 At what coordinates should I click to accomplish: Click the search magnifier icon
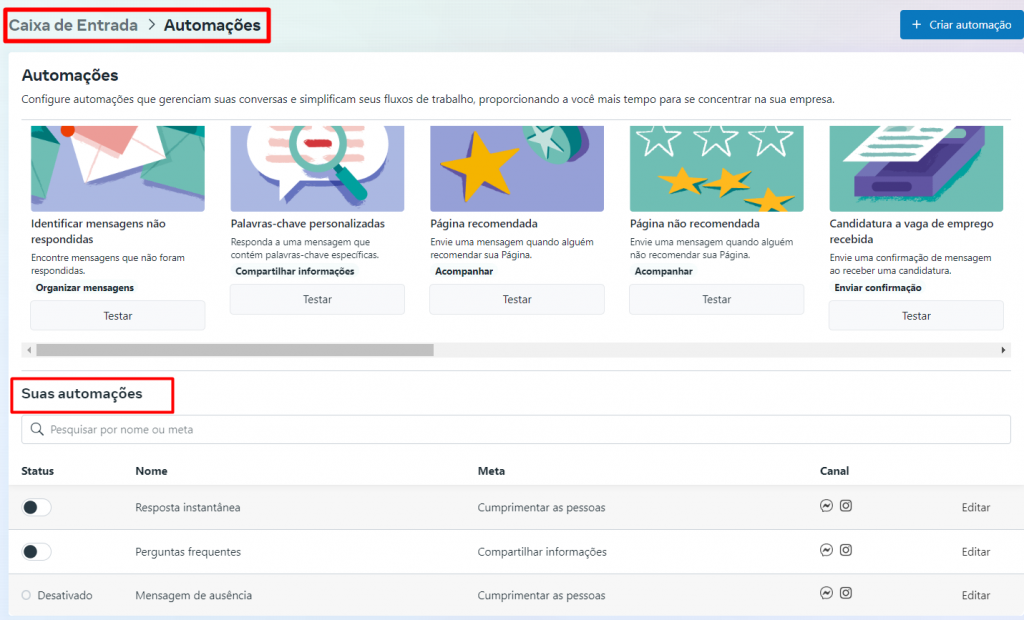(x=37, y=429)
